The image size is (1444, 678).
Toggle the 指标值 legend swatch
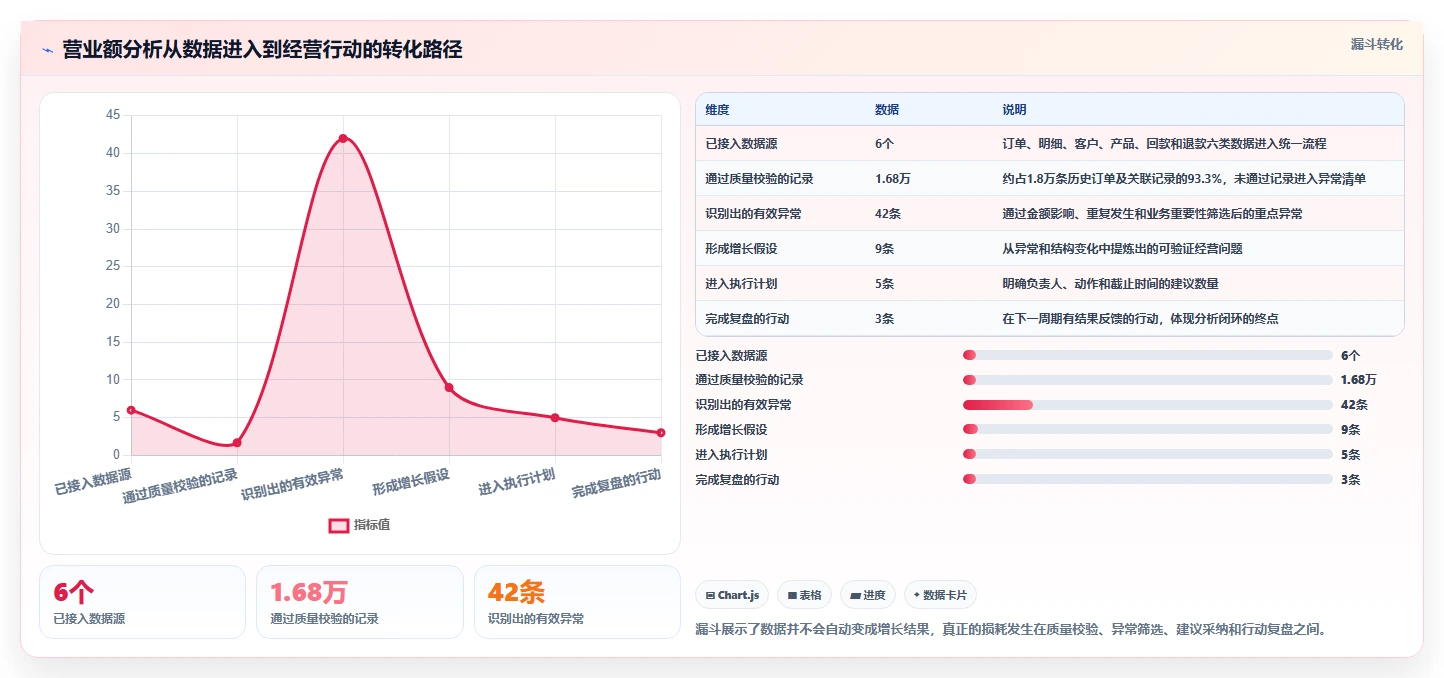pos(339,525)
